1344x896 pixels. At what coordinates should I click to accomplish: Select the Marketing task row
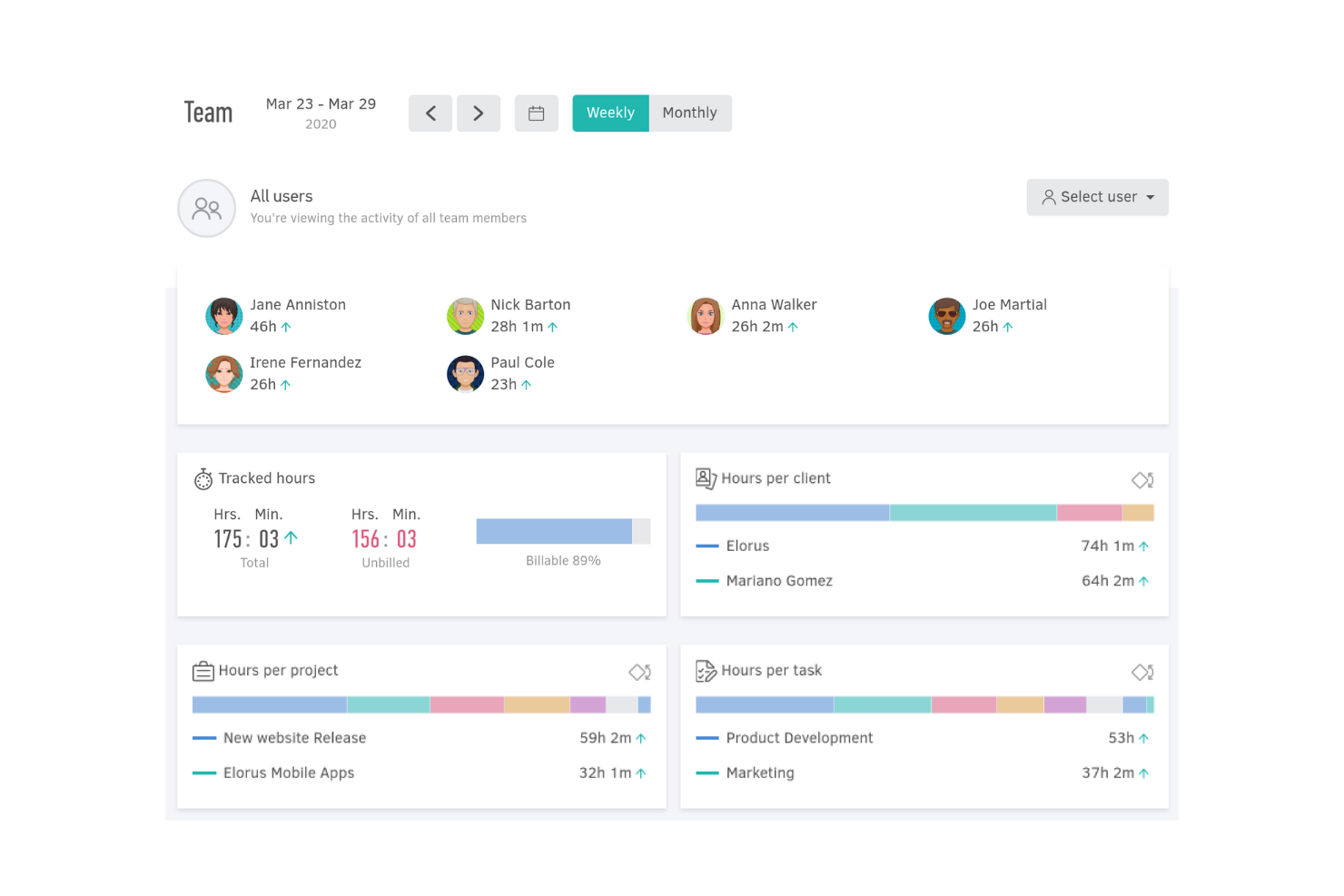[x=924, y=773]
